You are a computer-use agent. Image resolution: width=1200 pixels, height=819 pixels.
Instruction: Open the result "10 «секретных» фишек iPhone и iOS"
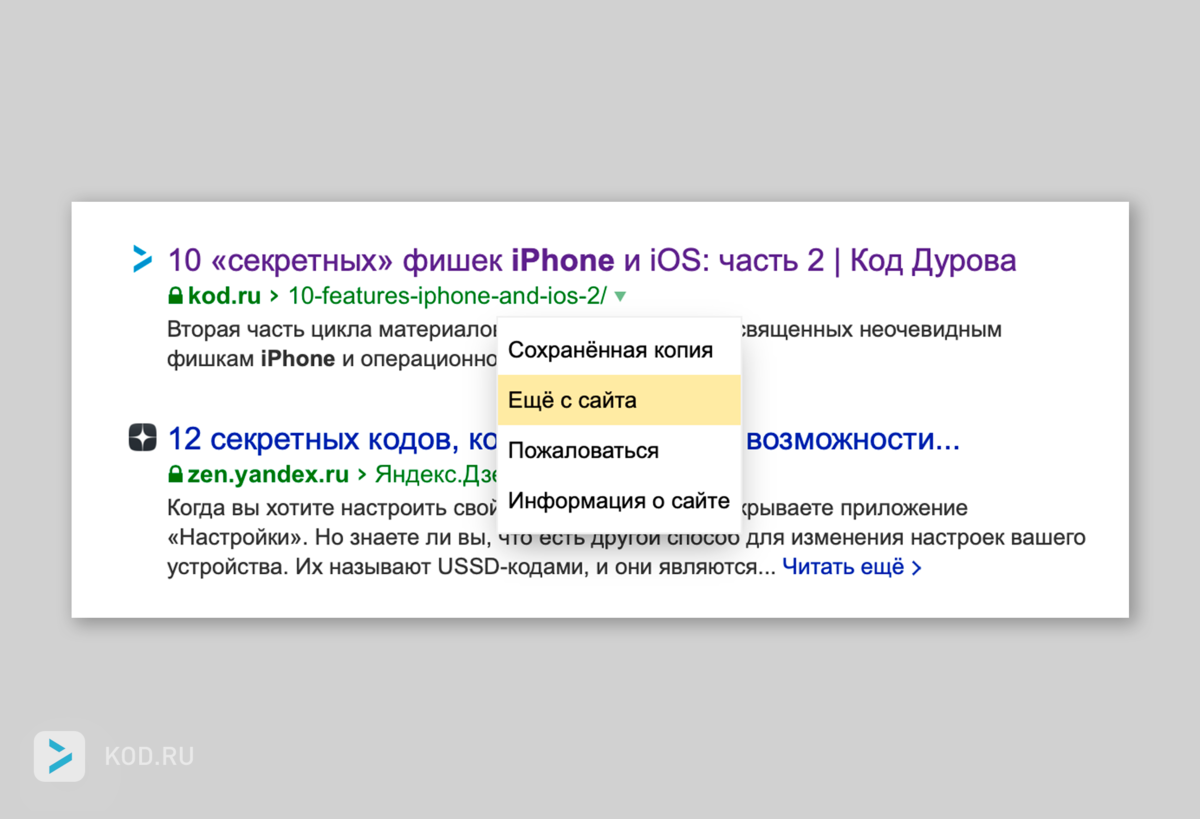click(592, 261)
